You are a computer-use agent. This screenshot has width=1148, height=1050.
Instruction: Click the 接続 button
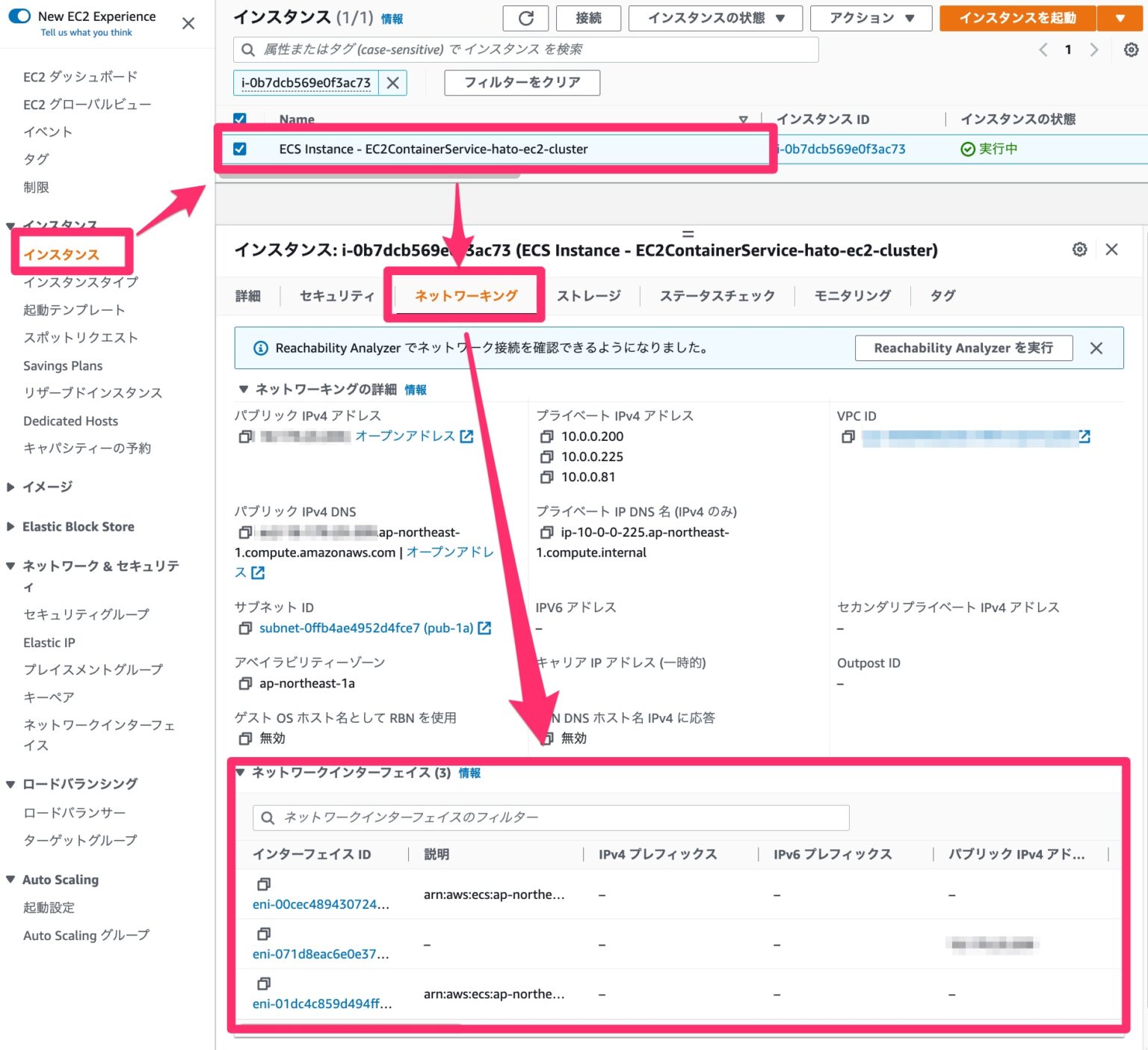[587, 18]
